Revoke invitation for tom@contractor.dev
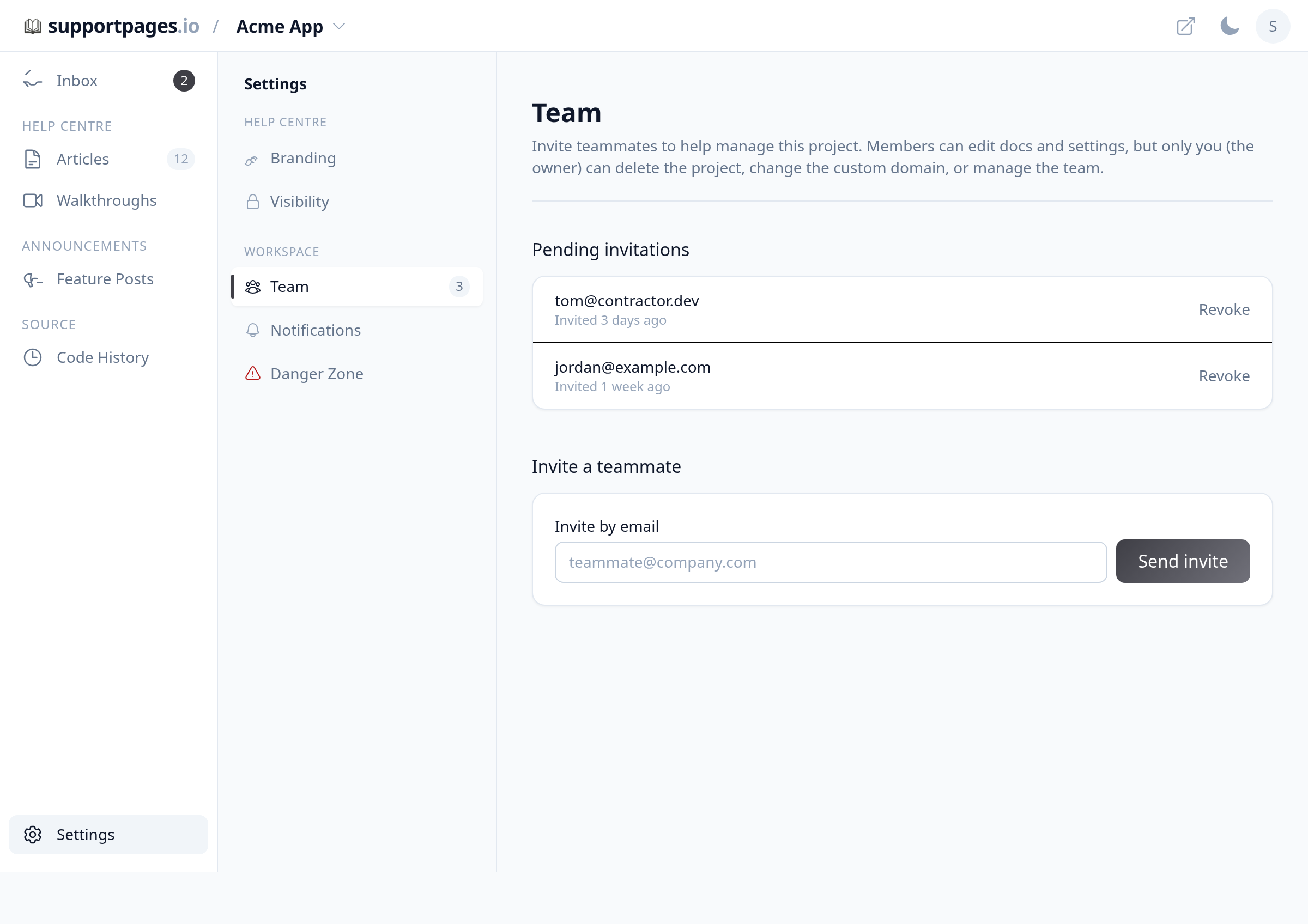The image size is (1308, 924). (1224, 309)
